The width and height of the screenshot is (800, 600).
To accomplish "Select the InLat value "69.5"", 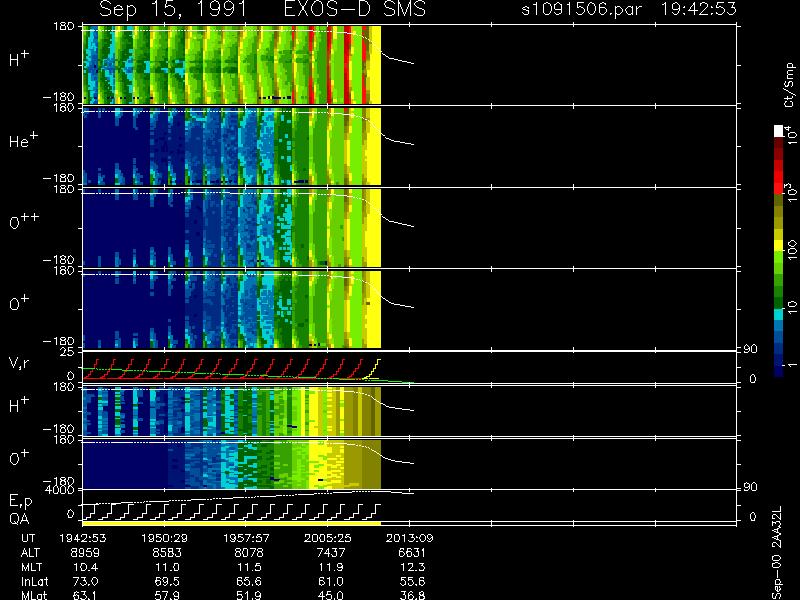I will click(167, 582).
